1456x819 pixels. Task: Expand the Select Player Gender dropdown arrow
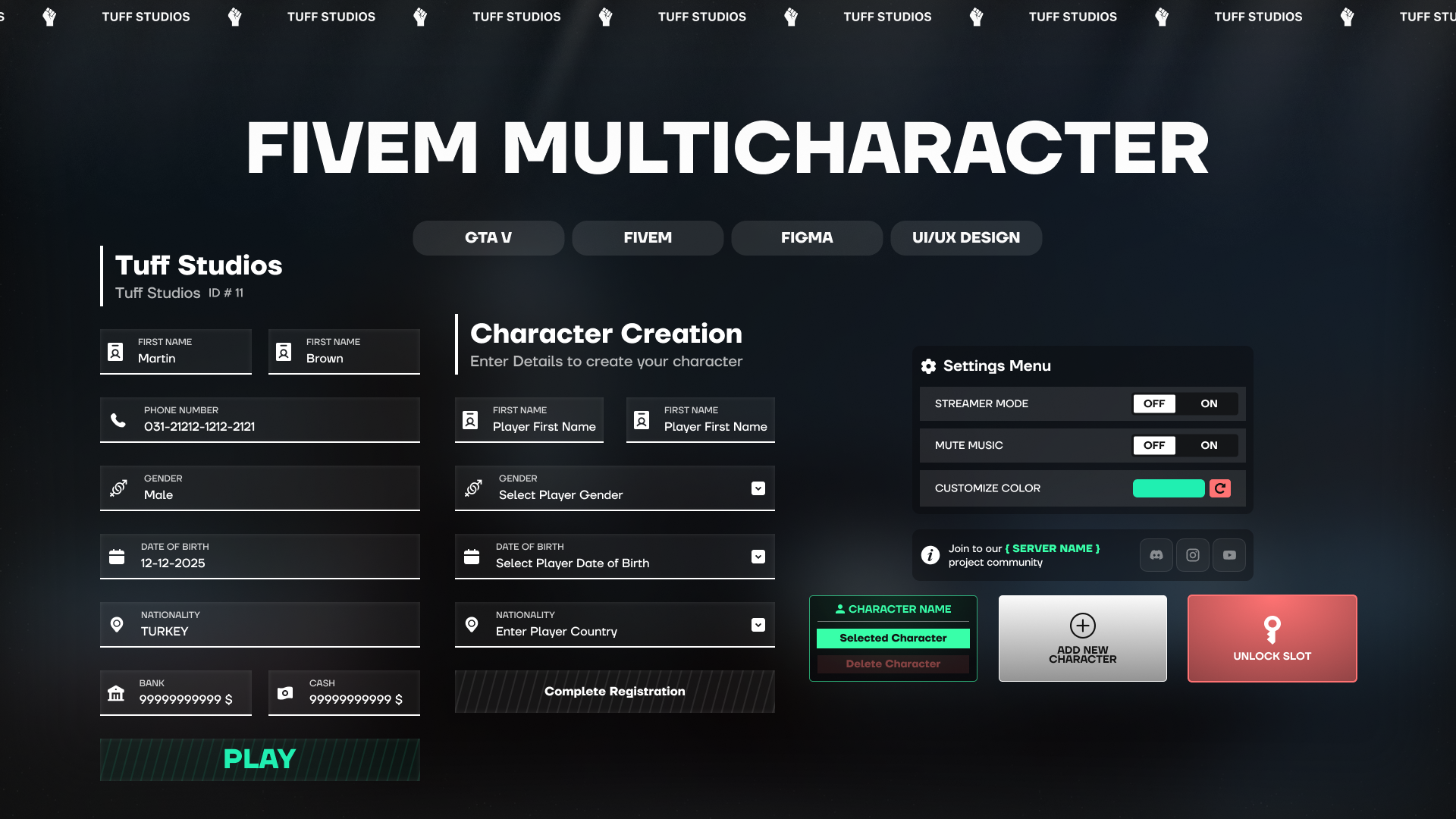758,488
